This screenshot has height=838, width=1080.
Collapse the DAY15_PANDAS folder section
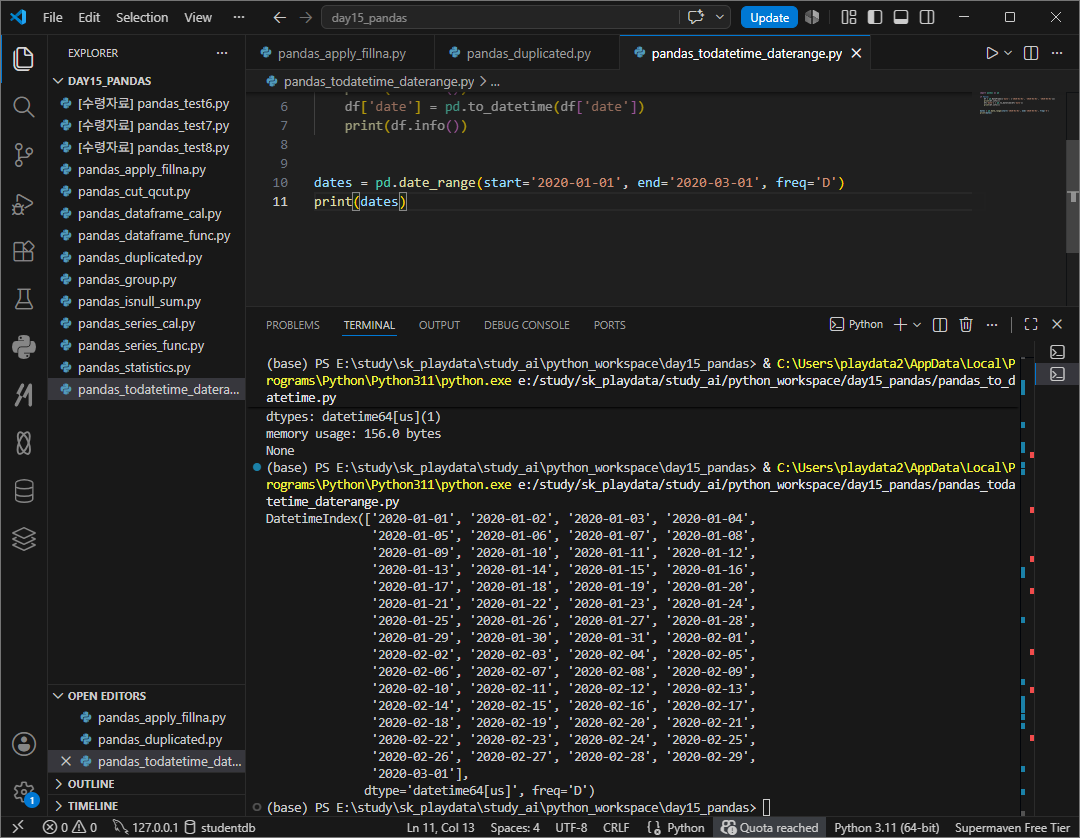(109, 81)
